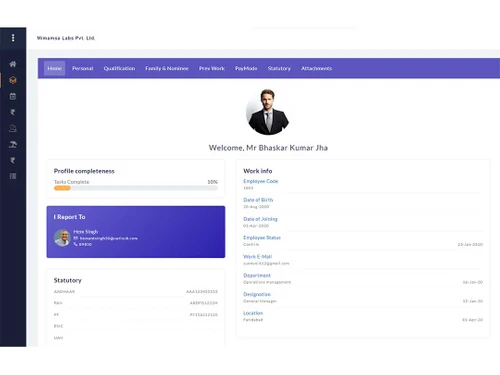The width and height of the screenshot is (500, 375).
Task: Click the Work info heading
Action: 258,171
